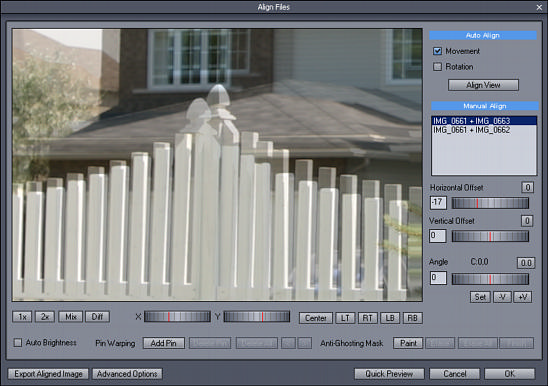Set preview zoom to 1x
Image resolution: width=548 pixels, height=386 pixels.
pos(22,317)
